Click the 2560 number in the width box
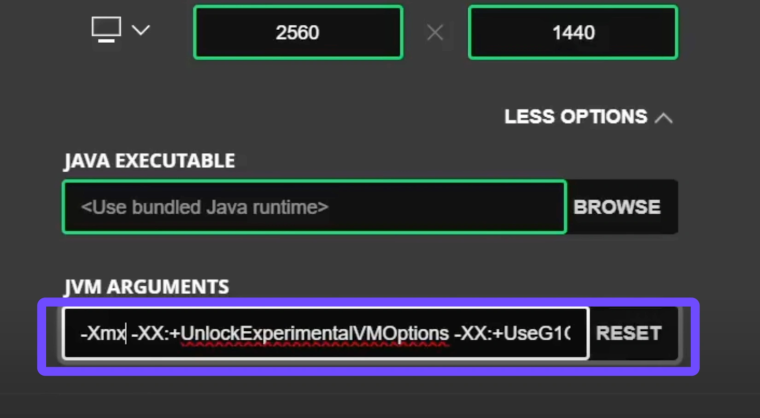The width and height of the screenshot is (760, 418). [x=298, y=32]
